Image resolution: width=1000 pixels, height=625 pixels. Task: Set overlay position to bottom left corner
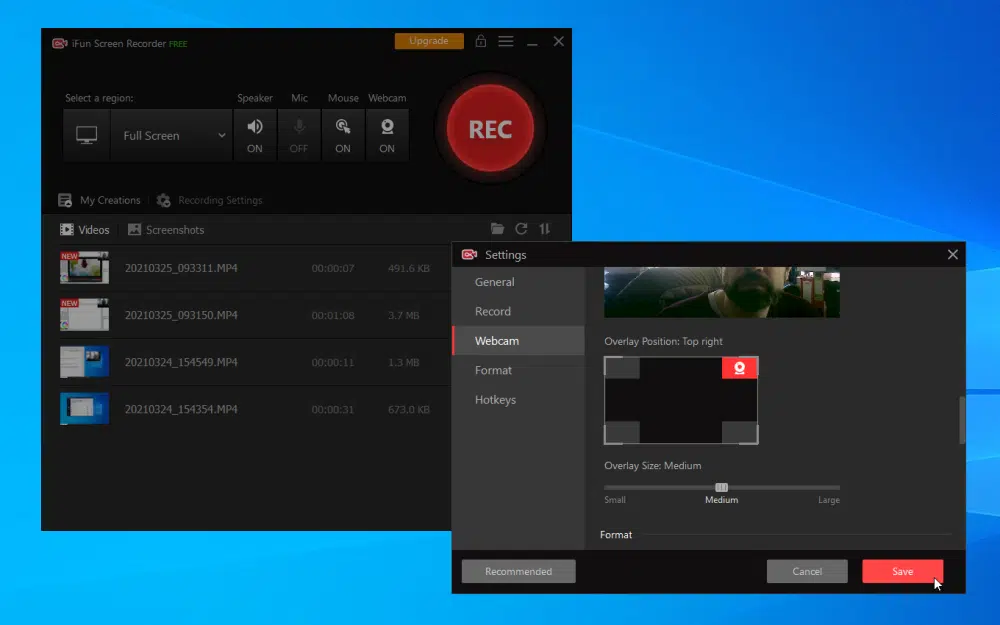pos(622,432)
